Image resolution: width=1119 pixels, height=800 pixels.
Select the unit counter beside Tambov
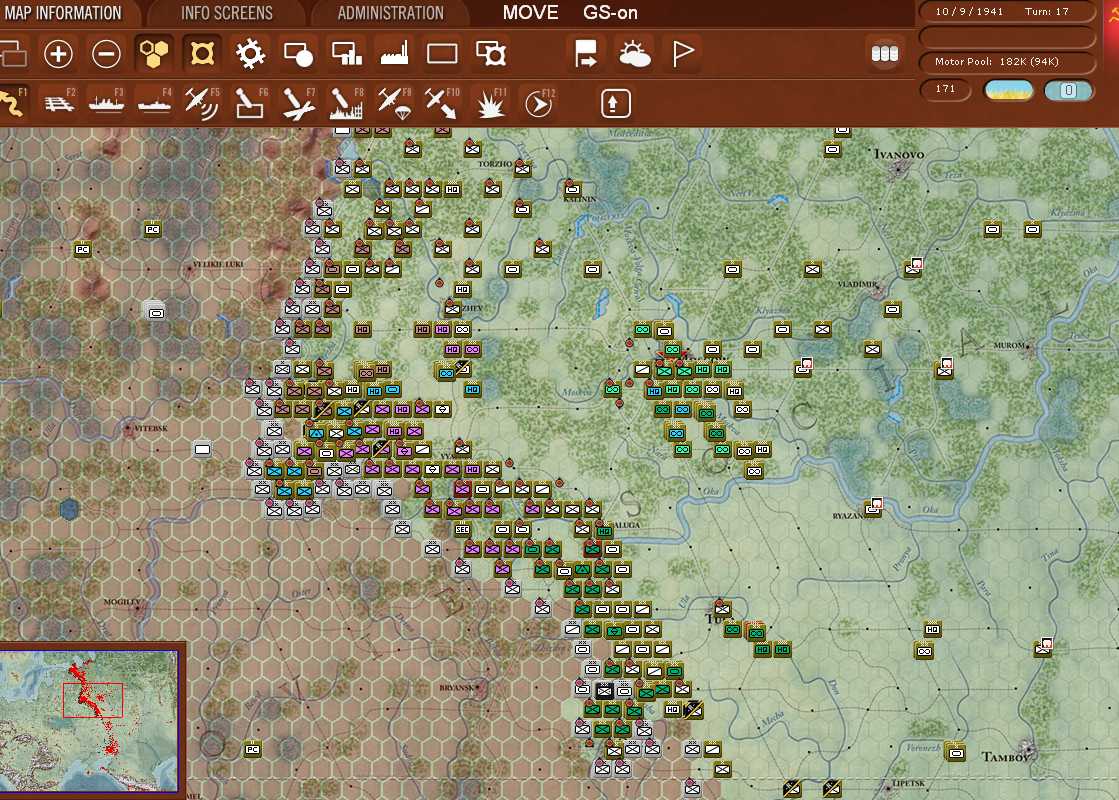pyautogui.click(x=956, y=752)
